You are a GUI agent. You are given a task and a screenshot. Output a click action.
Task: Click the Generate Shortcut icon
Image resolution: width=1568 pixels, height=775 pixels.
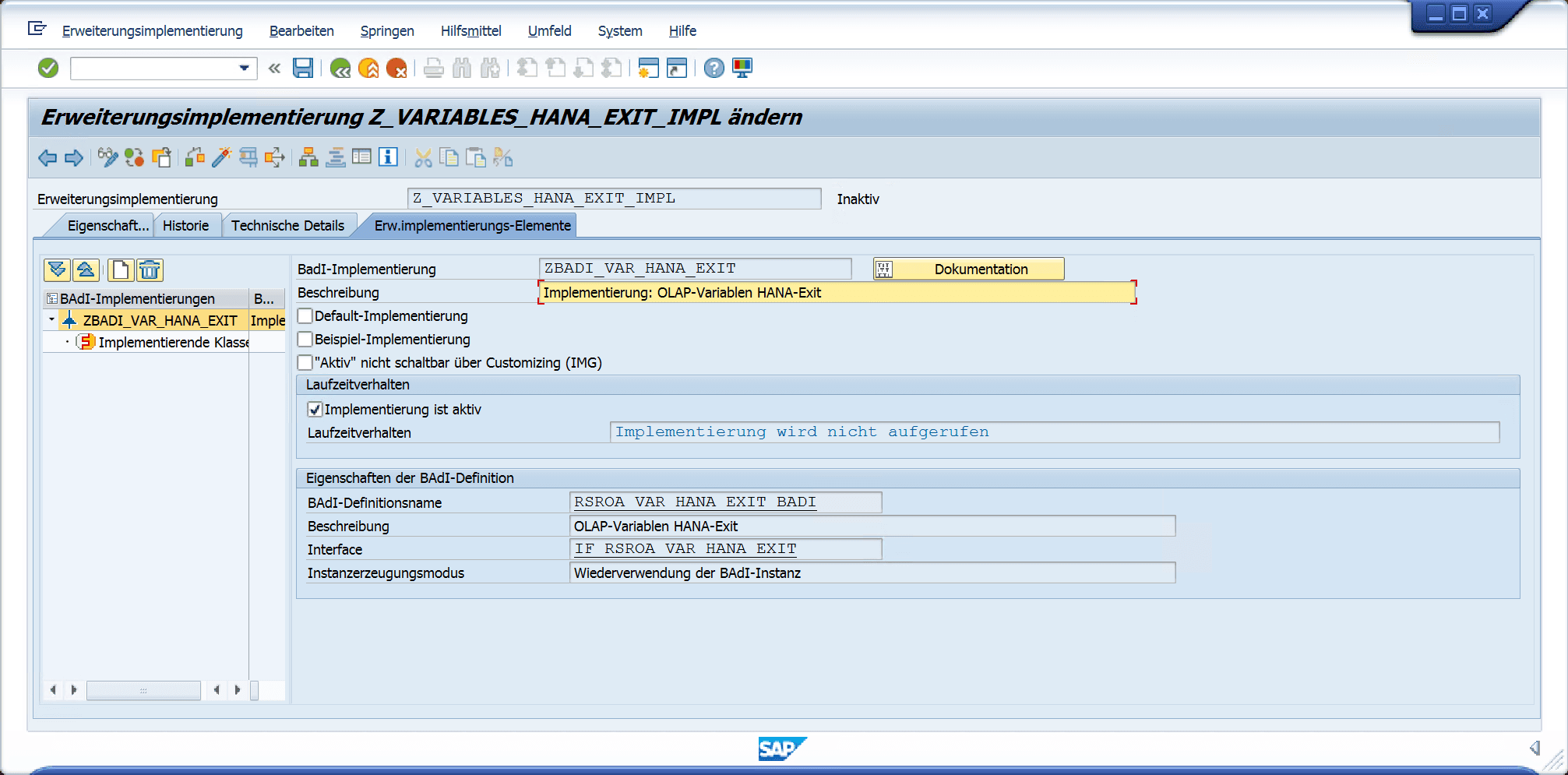point(677,69)
